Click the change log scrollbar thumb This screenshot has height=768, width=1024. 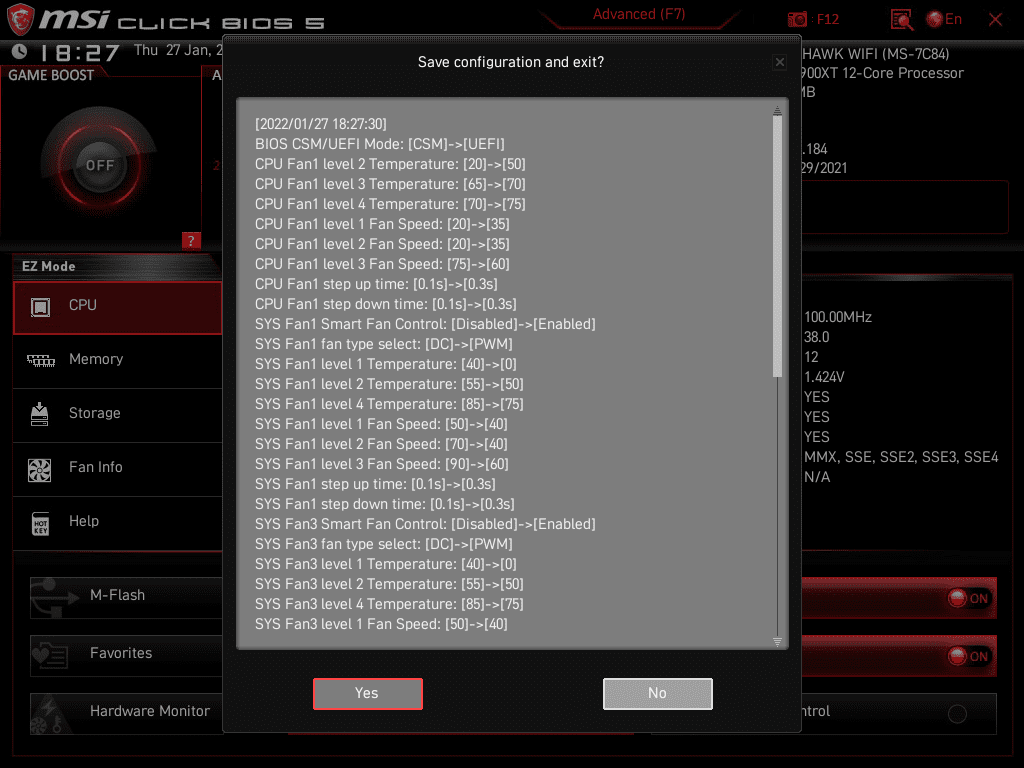[x=777, y=247]
